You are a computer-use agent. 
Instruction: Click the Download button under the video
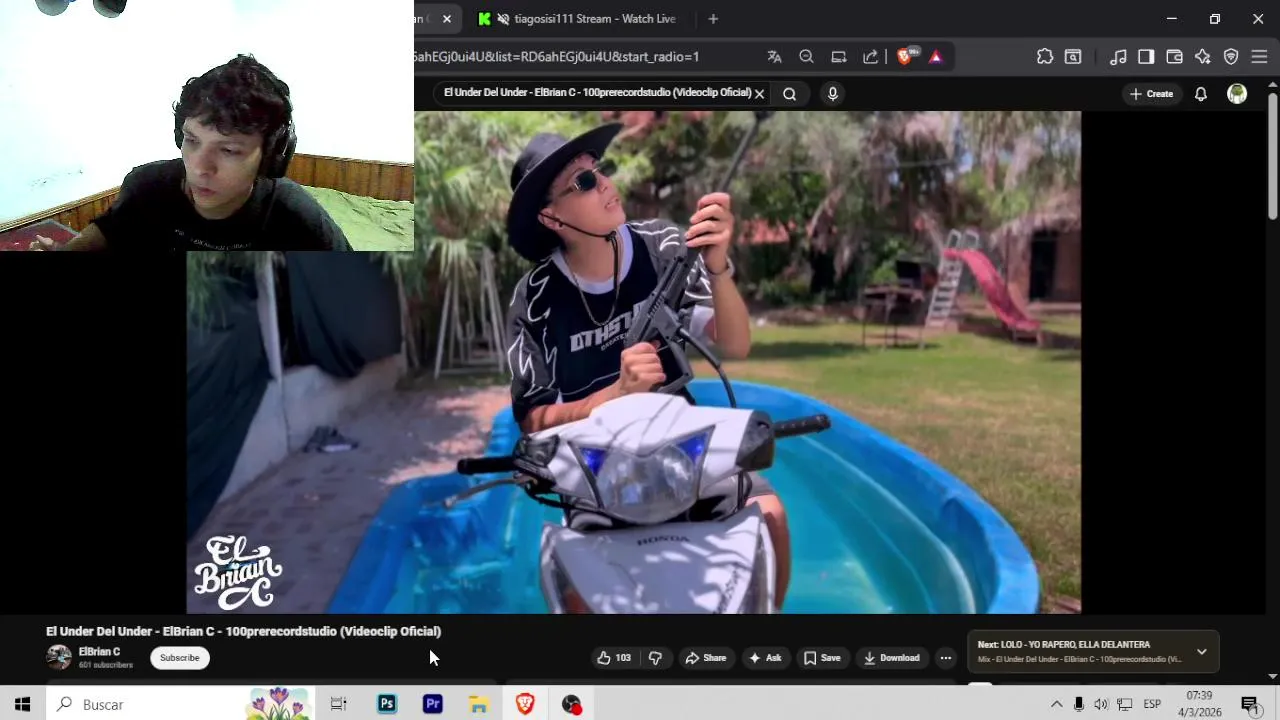[891, 658]
